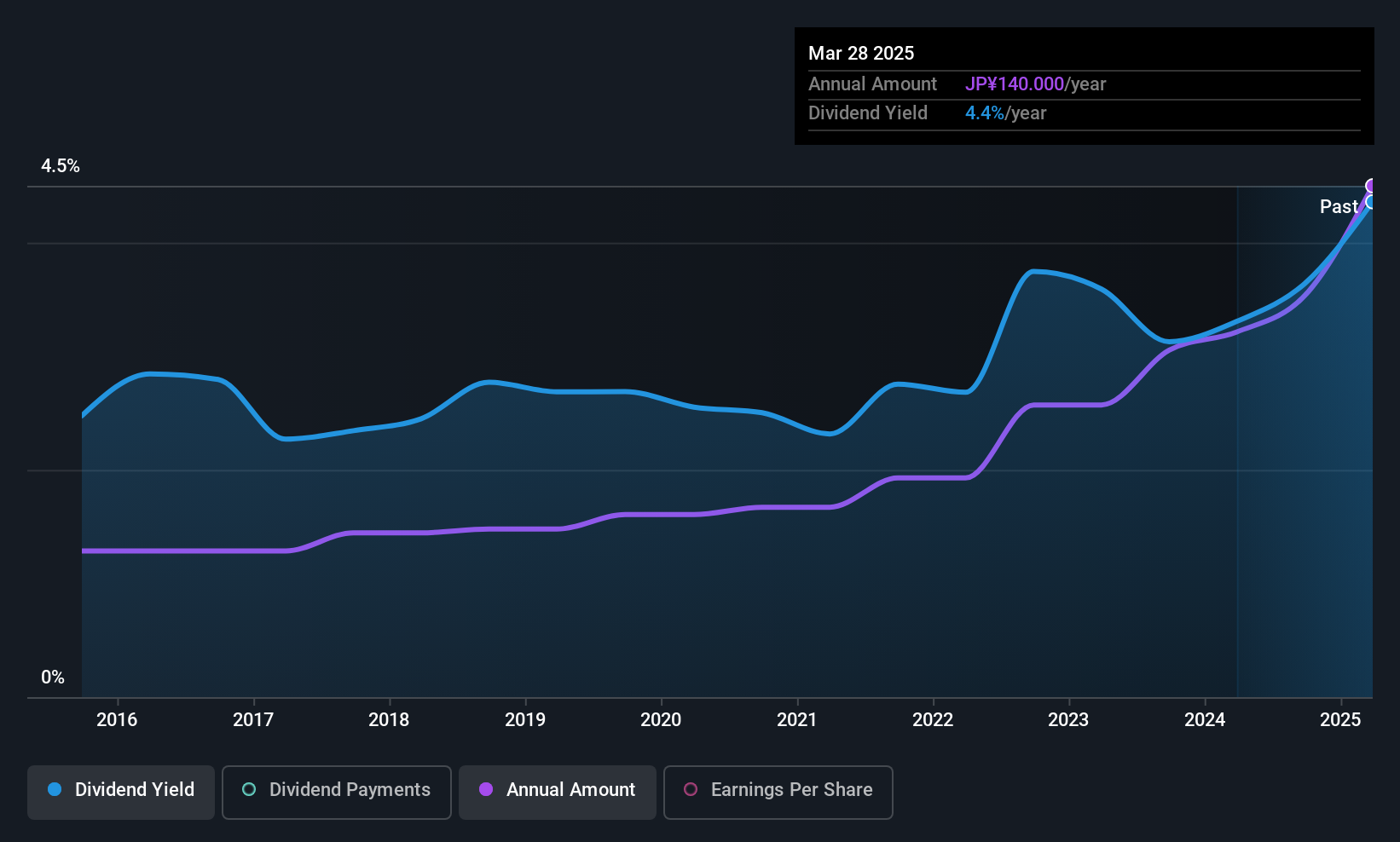Select the 2021 year axis label
Screen dimensions: 1400x842
pyautogui.click(x=797, y=719)
